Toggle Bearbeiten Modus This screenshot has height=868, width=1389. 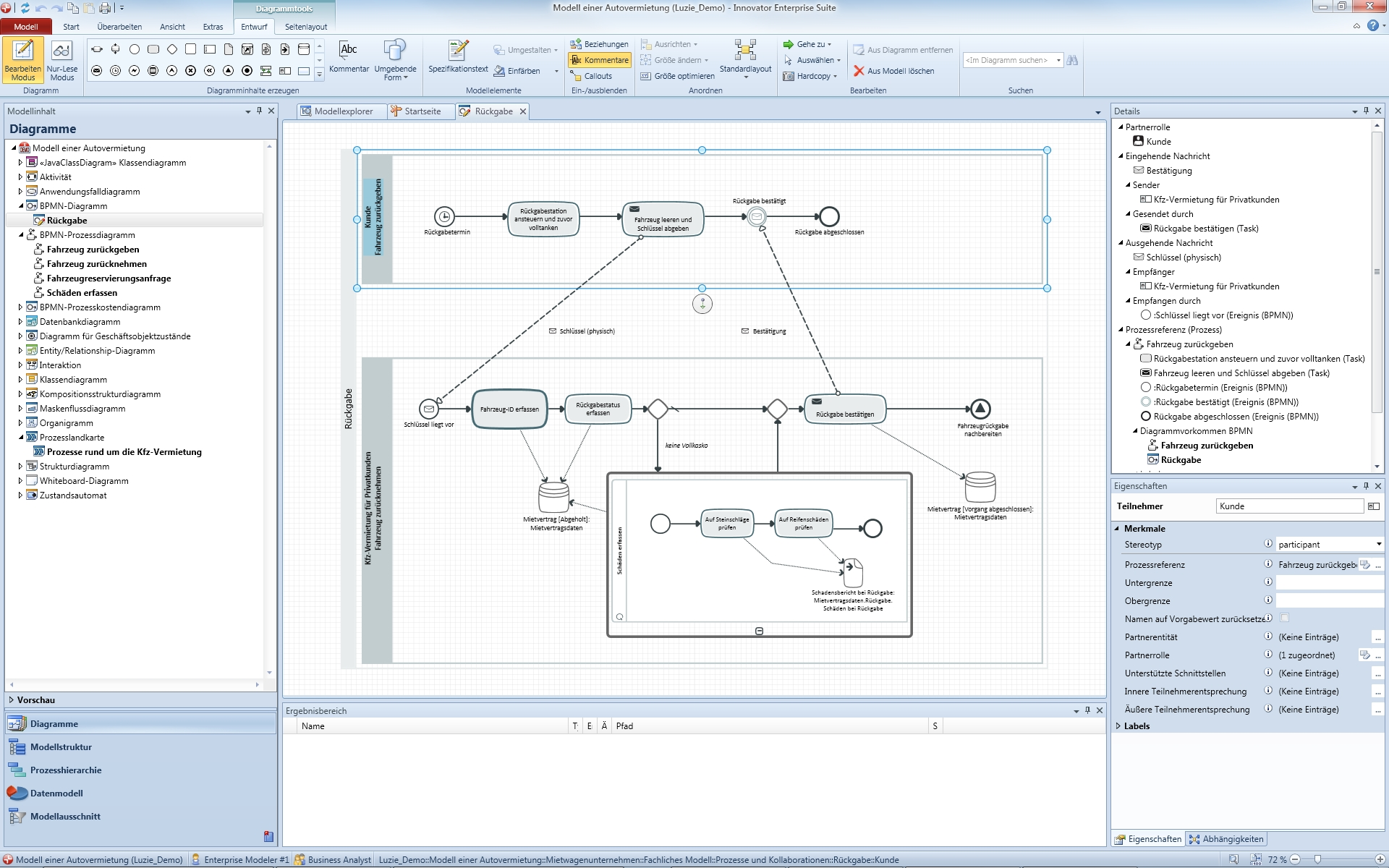click(x=23, y=61)
